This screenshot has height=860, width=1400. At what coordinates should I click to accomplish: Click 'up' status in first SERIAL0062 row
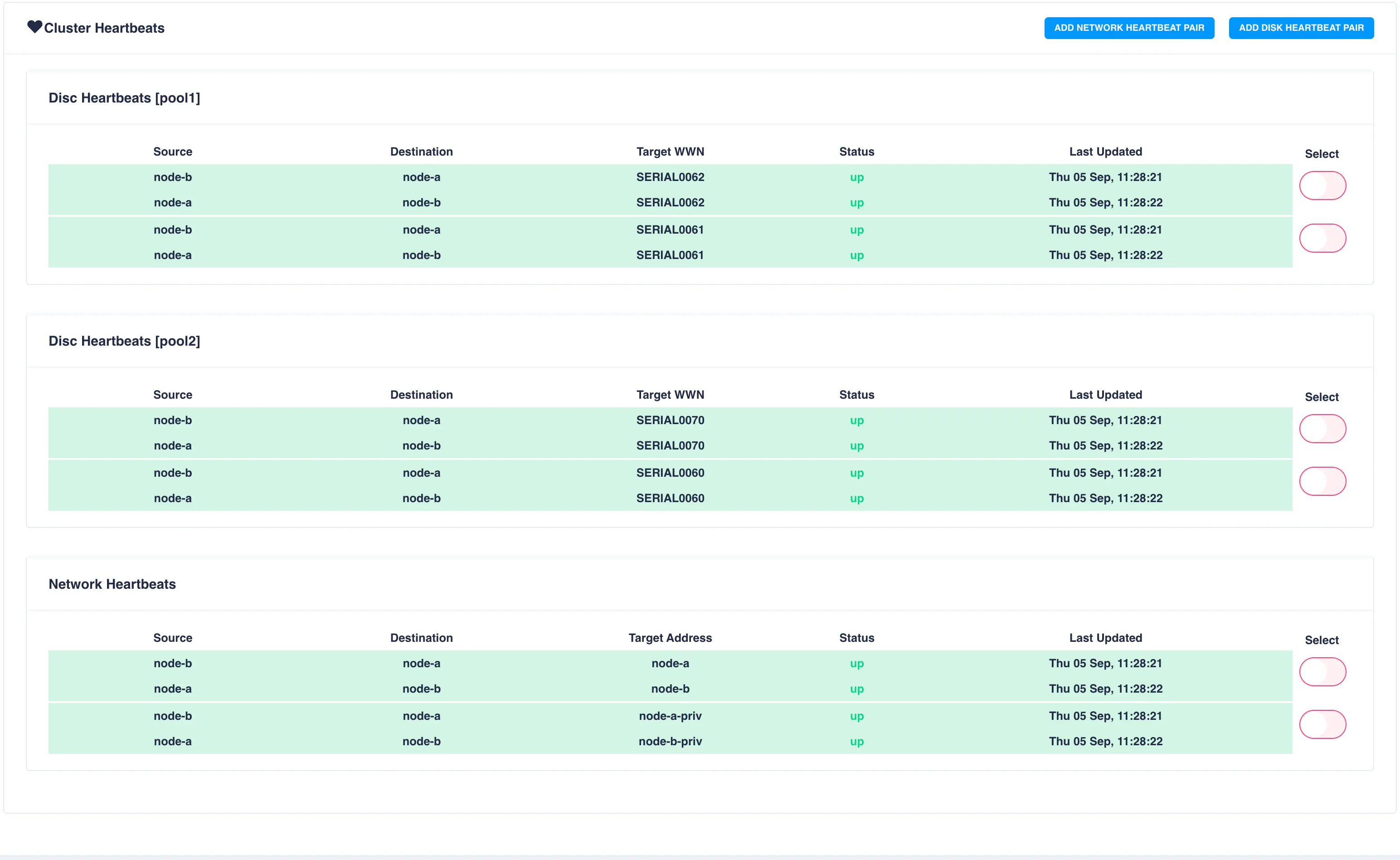[856, 177]
